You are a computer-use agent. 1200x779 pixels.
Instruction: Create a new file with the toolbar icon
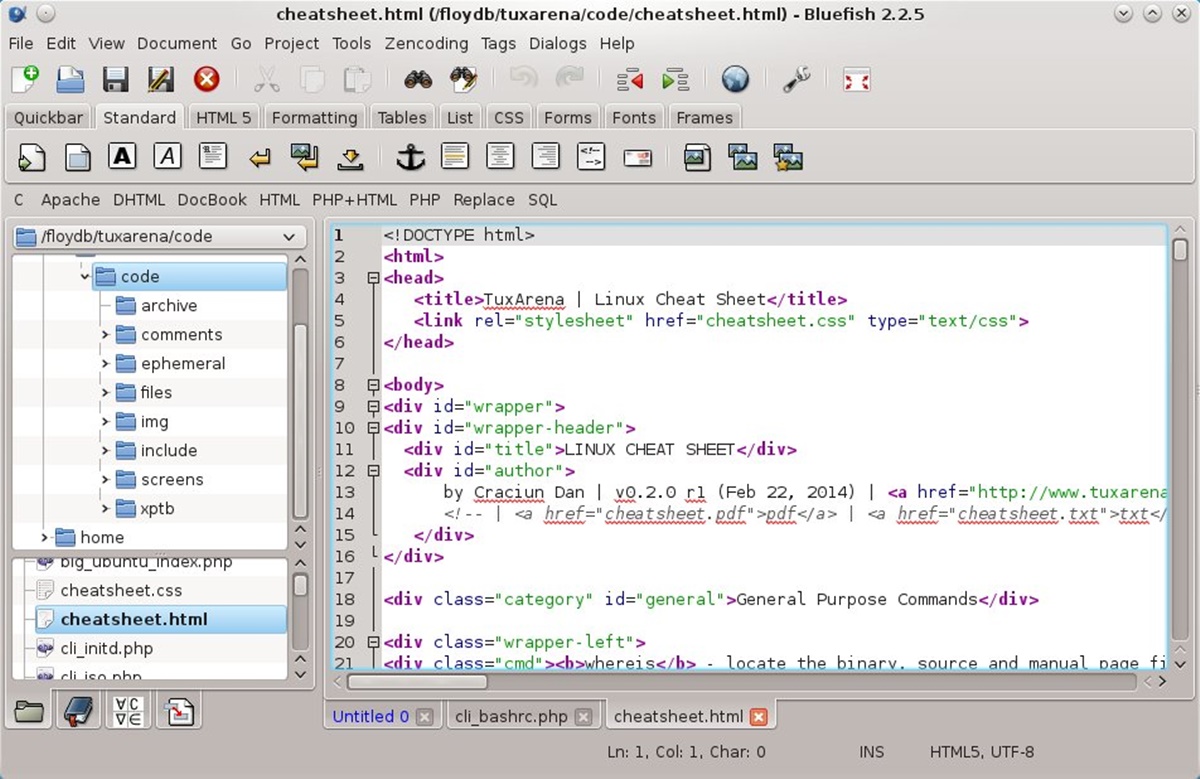[x=25, y=79]
